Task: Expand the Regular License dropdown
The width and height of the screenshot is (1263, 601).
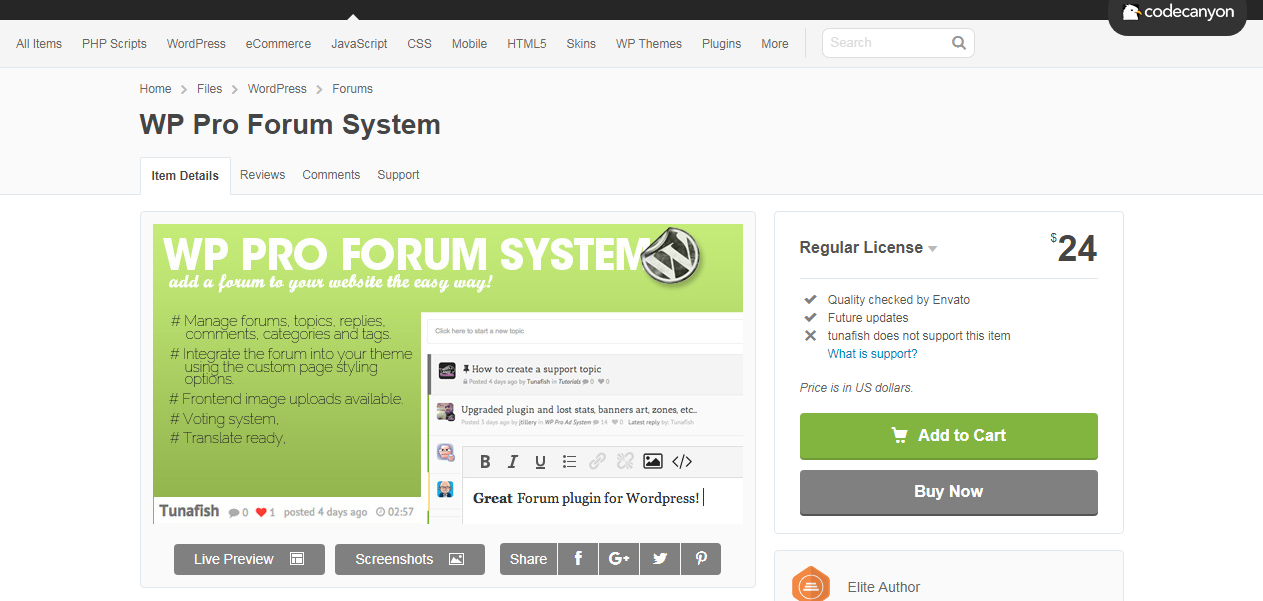Action: pos(868,248)
